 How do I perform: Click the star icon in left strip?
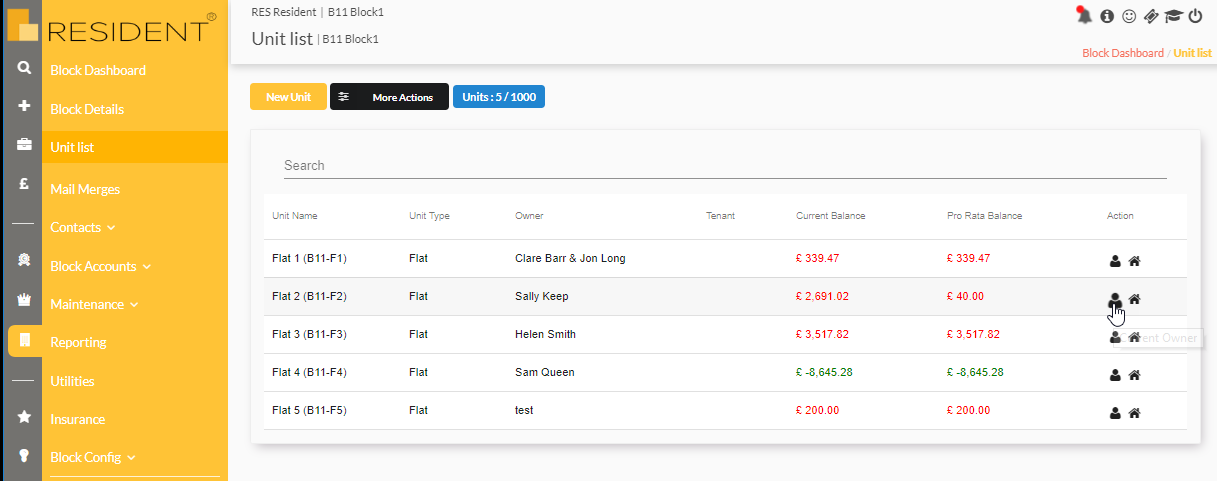point(24,417)
